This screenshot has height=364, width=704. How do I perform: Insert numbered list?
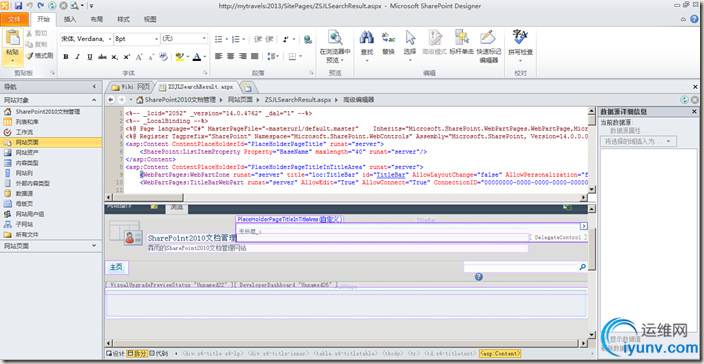237,39
